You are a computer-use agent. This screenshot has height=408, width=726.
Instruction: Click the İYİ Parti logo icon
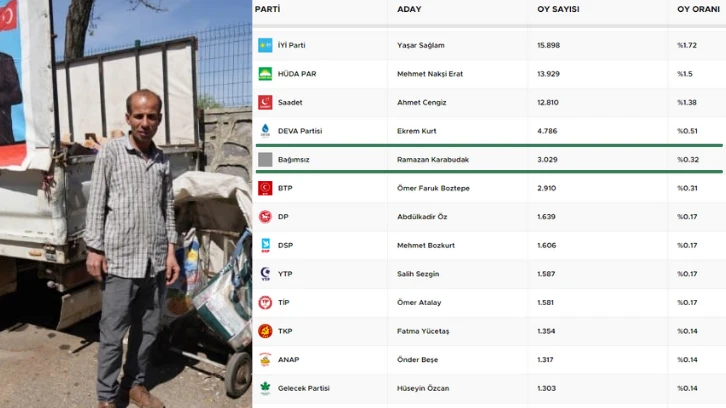pyautogui.click(x=265, y=45)
